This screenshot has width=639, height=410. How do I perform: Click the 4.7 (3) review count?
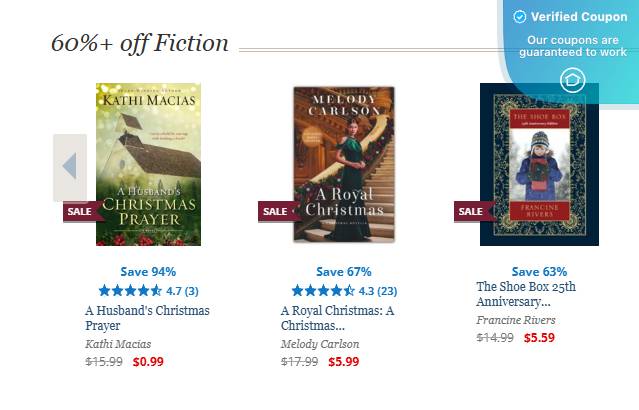pos(182,291)
